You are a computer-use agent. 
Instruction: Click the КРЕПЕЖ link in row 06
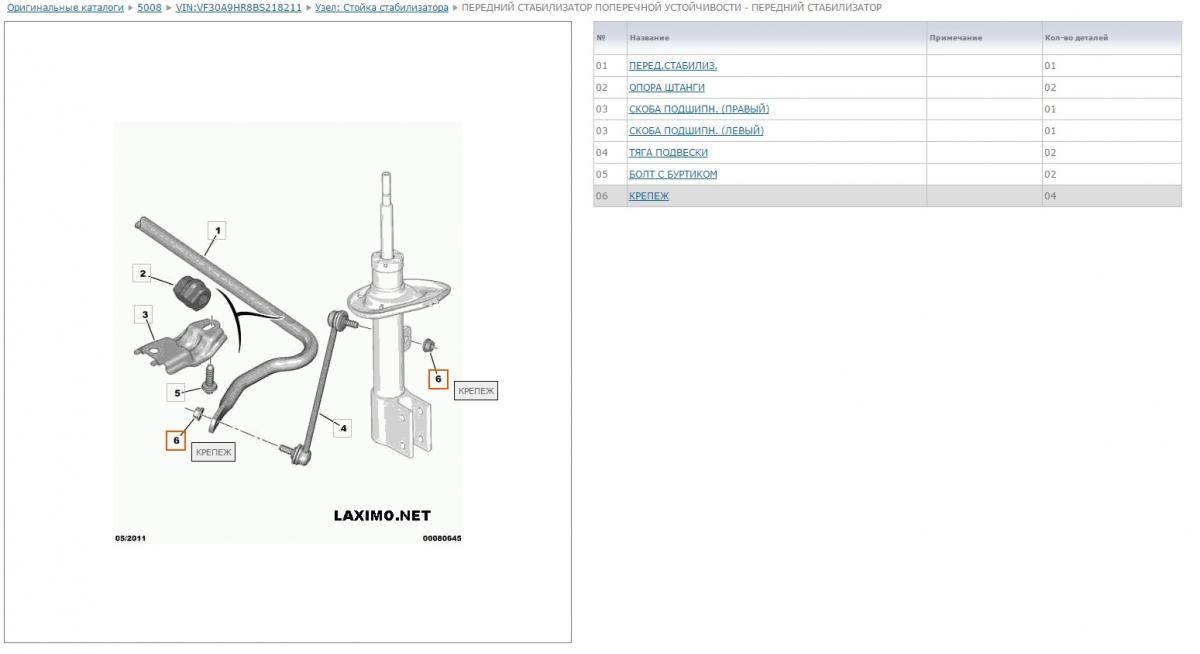pyautogui.click(x=648, y=196)
